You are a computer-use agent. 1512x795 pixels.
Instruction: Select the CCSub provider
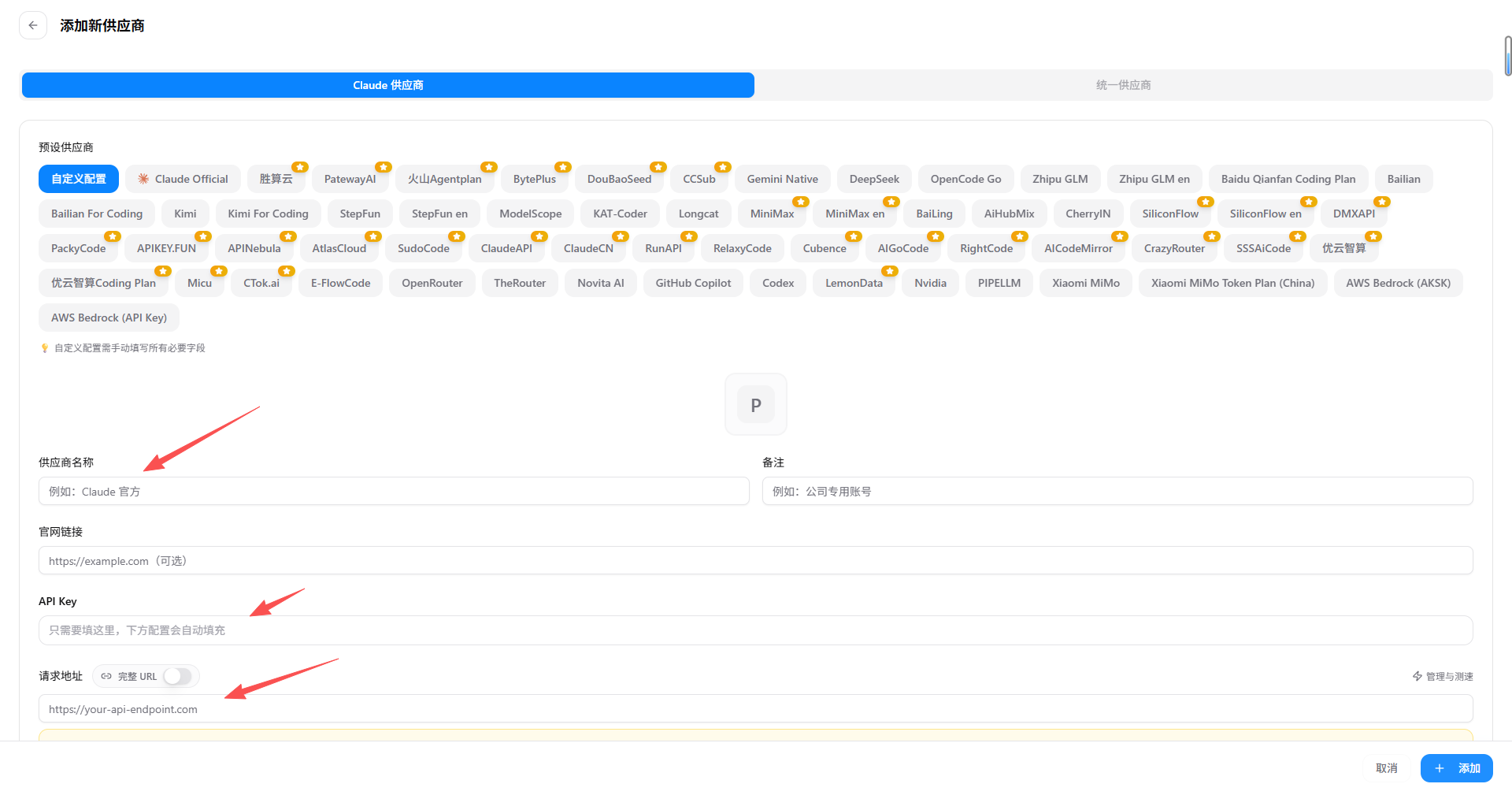pos(699,179)
